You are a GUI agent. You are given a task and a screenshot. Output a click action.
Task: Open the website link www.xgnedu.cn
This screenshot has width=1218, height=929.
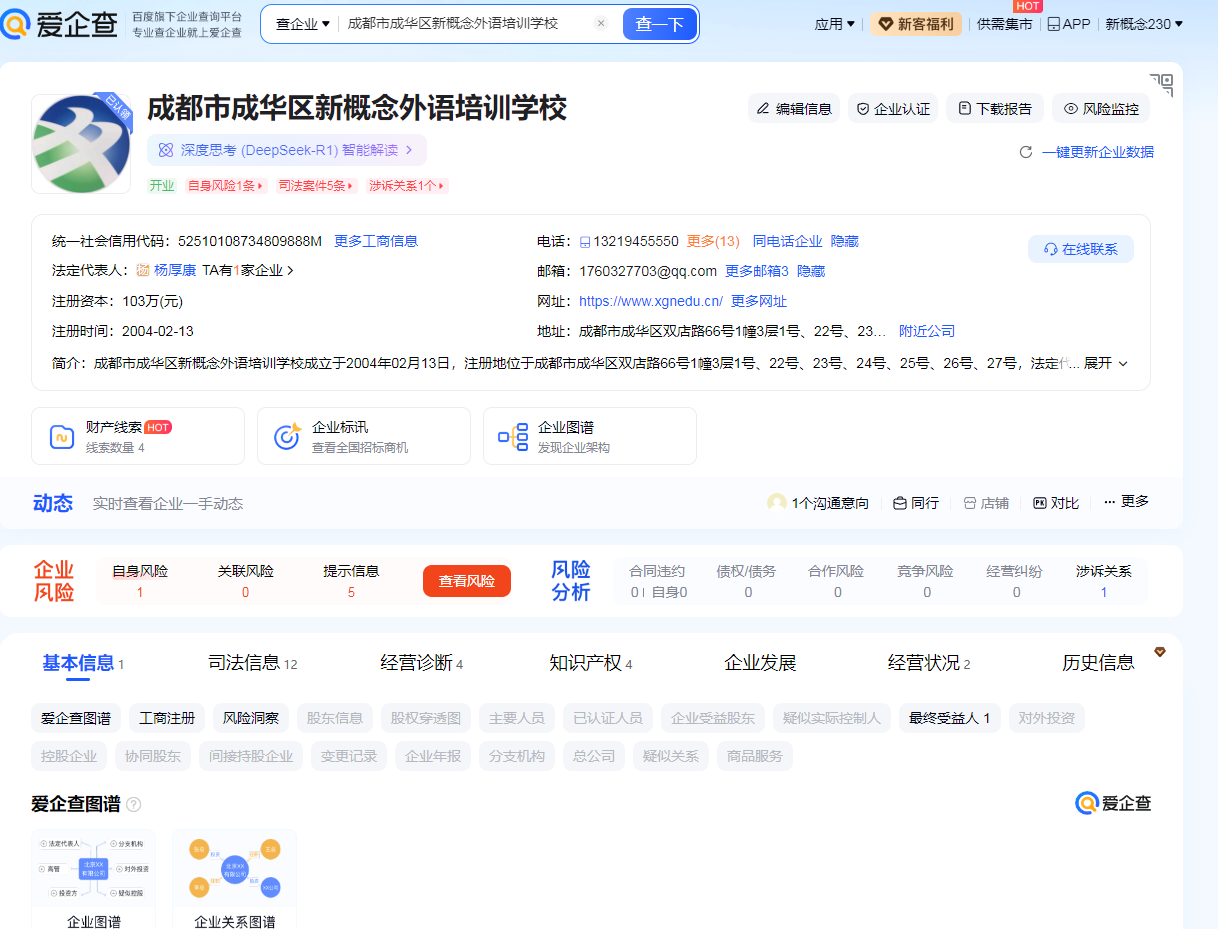click(x=650, y=301)
